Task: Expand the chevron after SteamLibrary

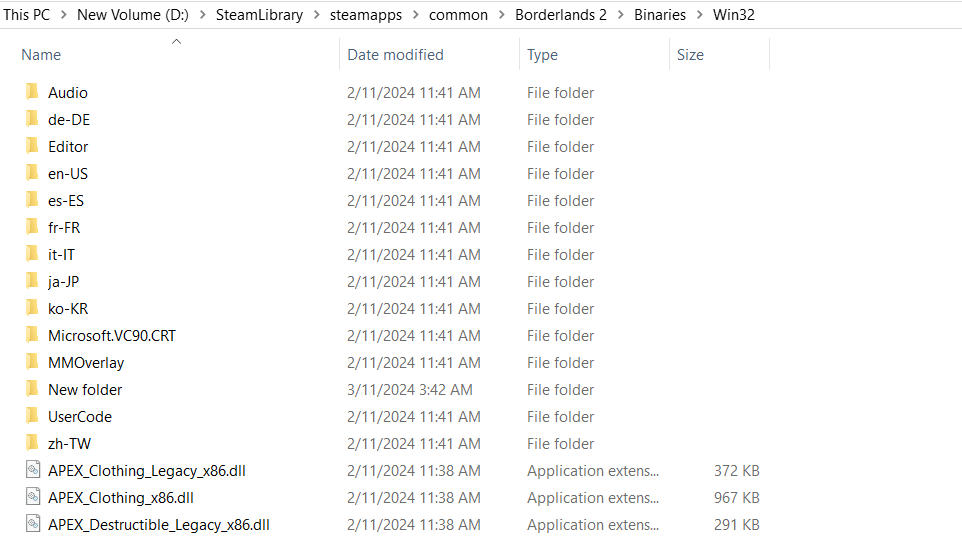Action: tap(317, 15)
